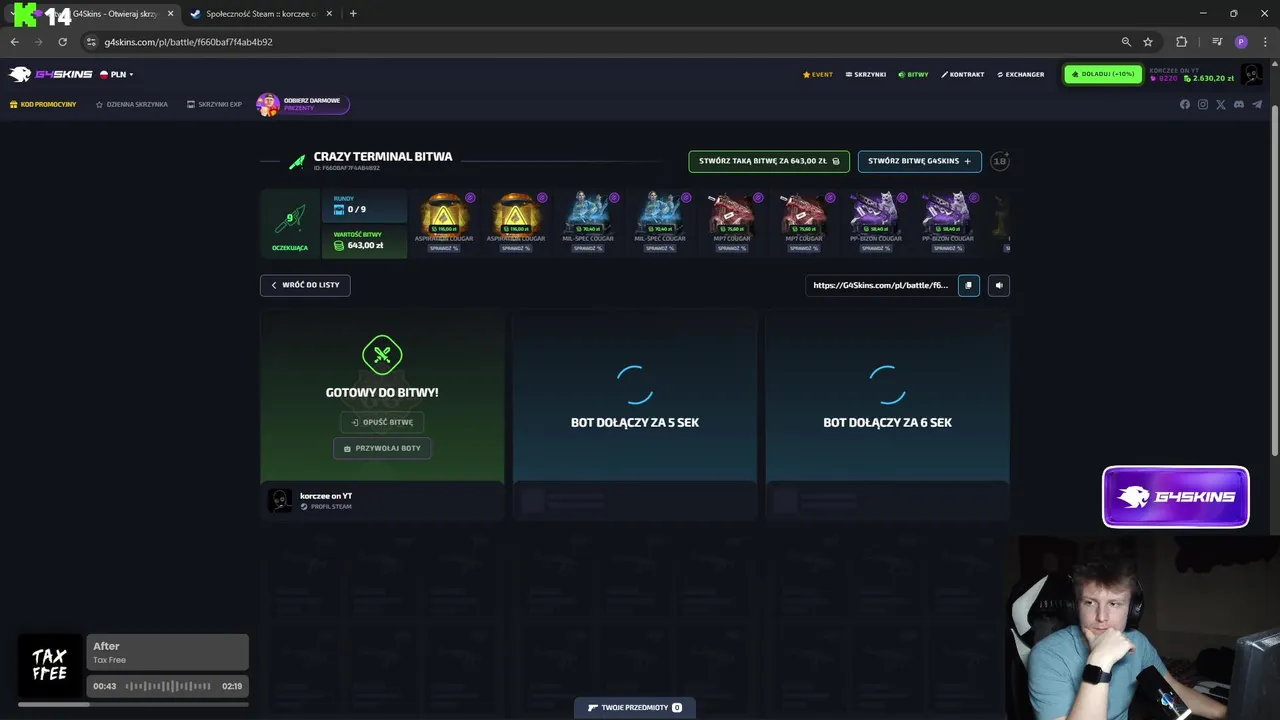Screen dimensions: 1280x720
Task: Go back in browser history
Action: click(x=14, y=42)
